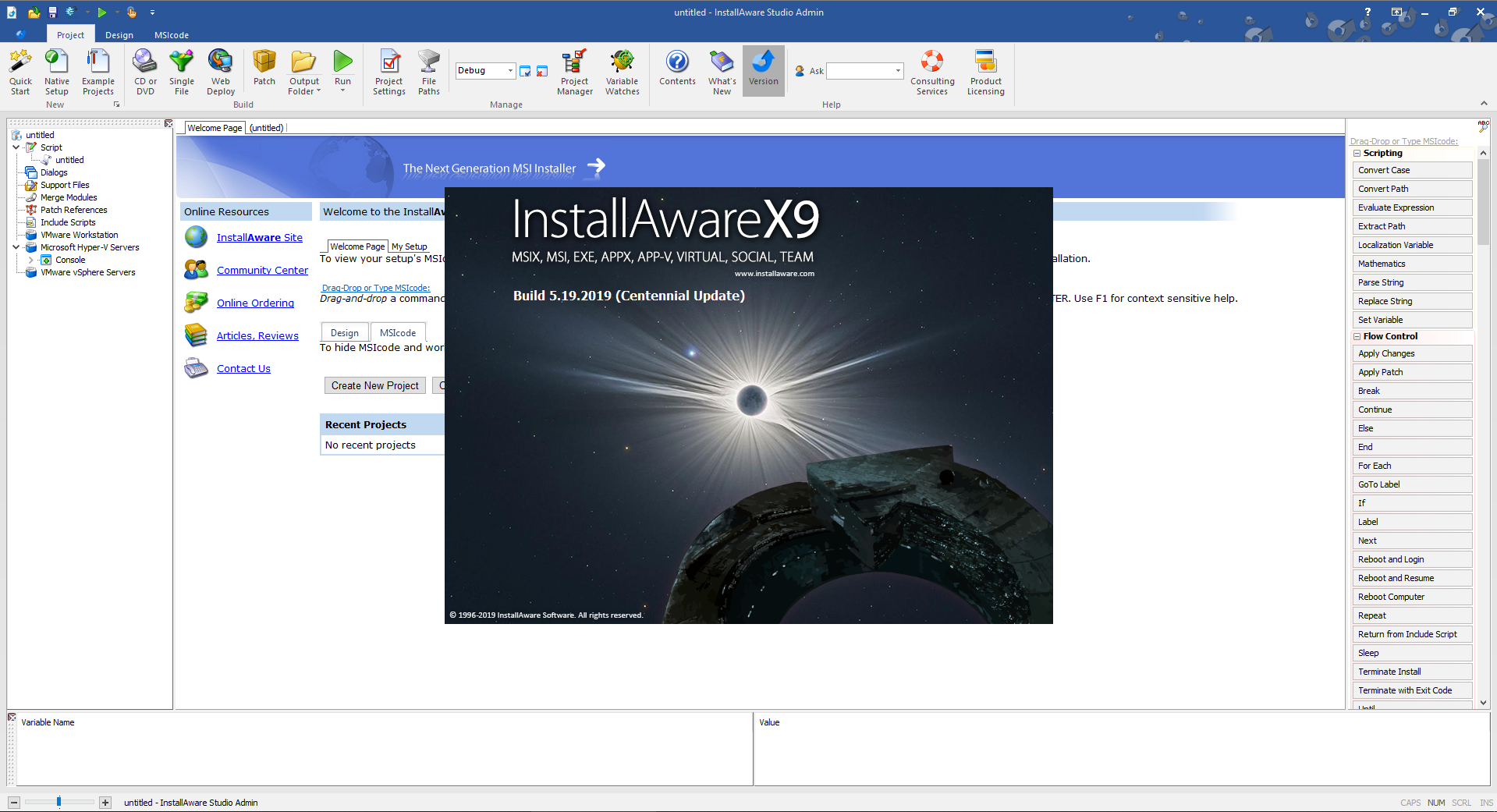Open the Online Ordering link

pyautogui.click(x=255, y=303)
